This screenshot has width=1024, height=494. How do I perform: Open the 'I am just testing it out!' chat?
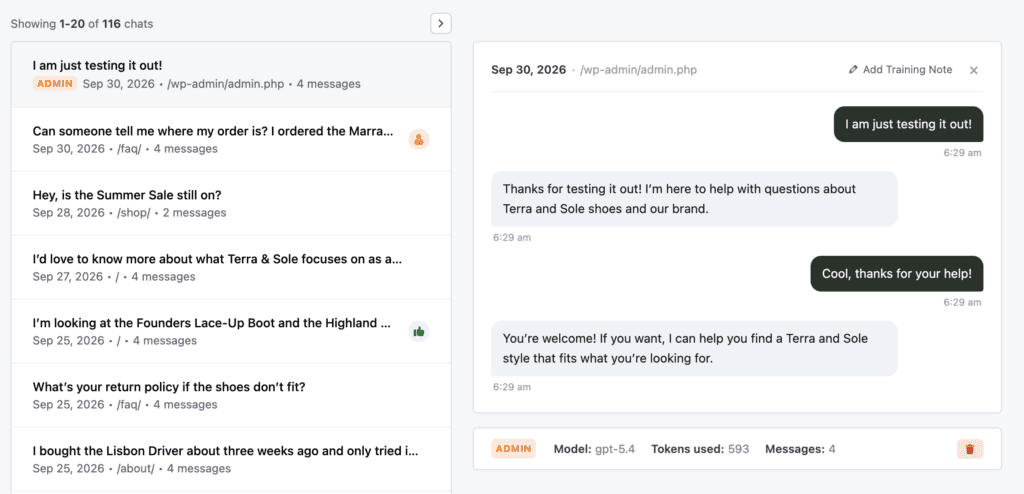pos(231,74)
